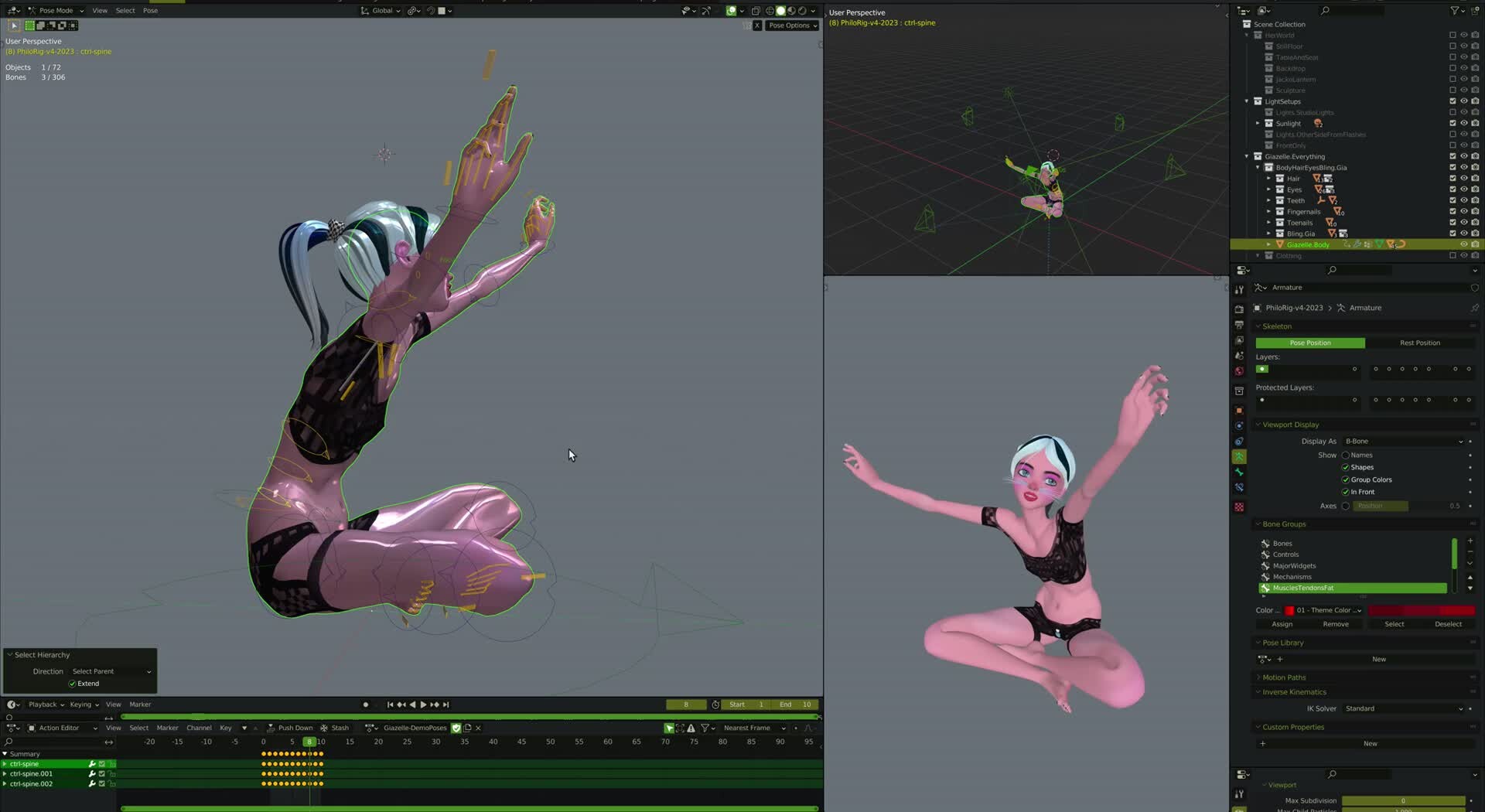Click the fake user shield on Giazelle-DemoPoses
Image resolution: width=1485 pixels, height=812 pixels.
[456, 728]
